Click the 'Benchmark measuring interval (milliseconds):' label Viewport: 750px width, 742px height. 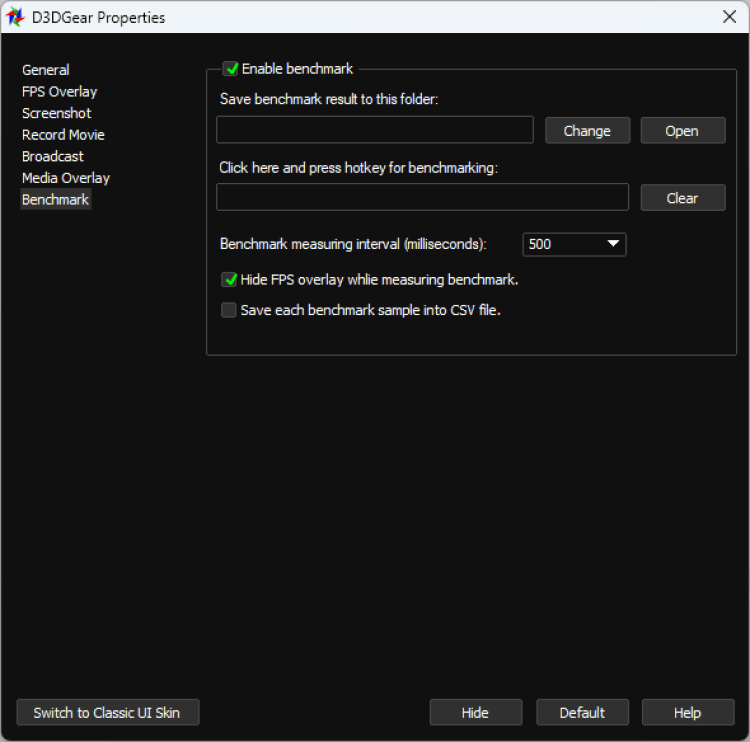(353, 244)
